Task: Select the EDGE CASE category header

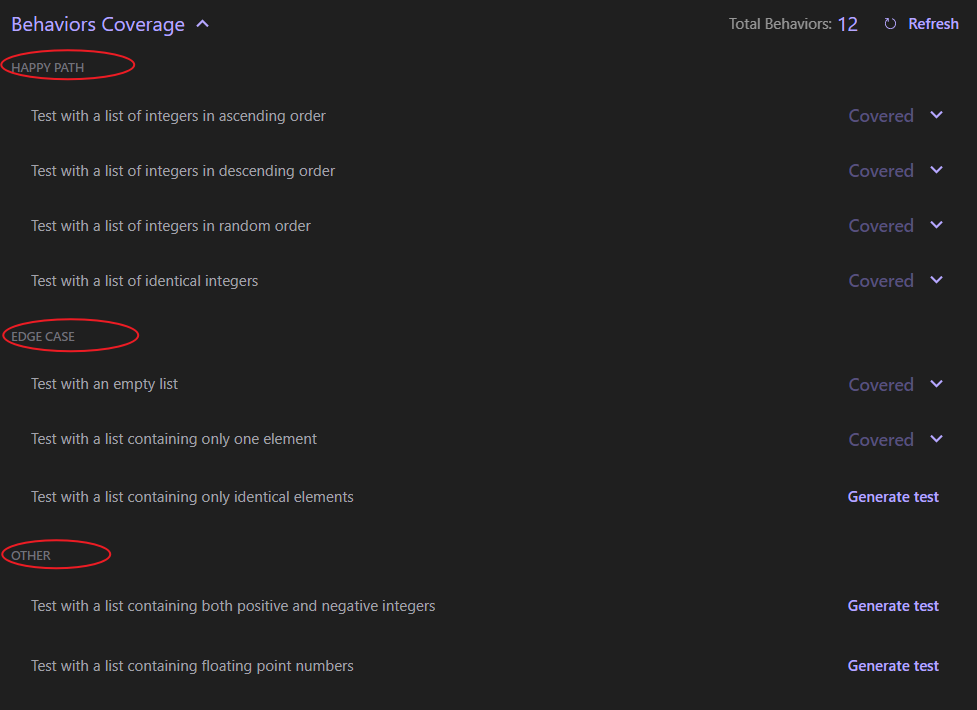Action: (x=43, y=337)
